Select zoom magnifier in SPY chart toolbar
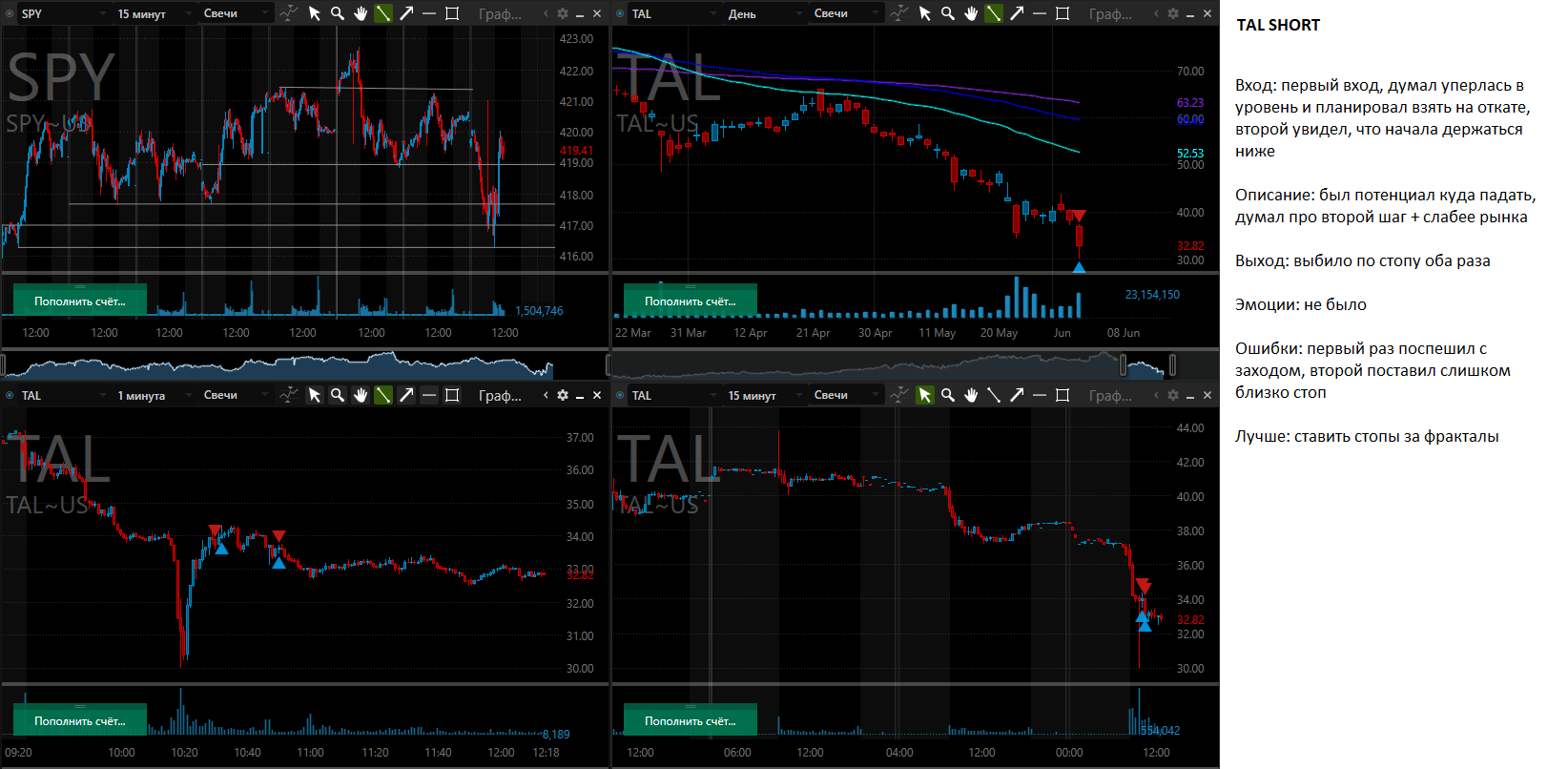 (338, 13)
